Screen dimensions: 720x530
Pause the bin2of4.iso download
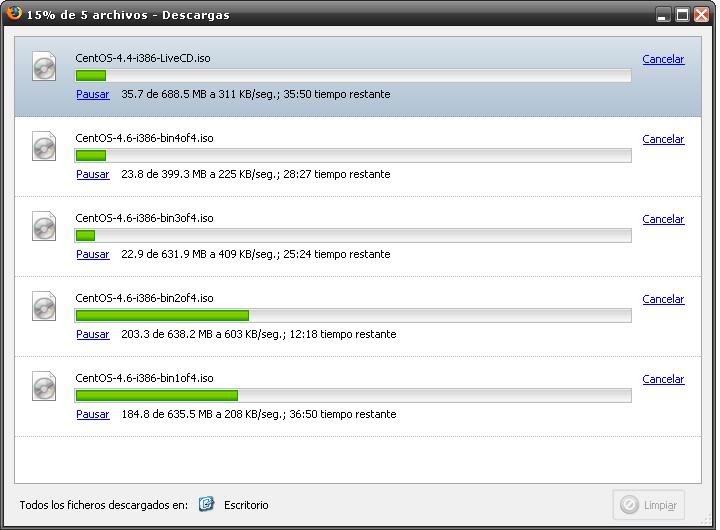point(93,334)
